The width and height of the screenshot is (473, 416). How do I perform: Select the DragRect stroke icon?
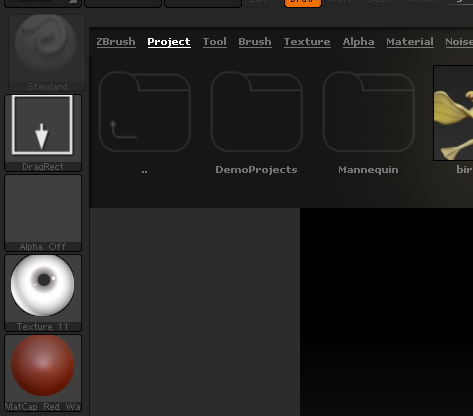tap(43, 133)
